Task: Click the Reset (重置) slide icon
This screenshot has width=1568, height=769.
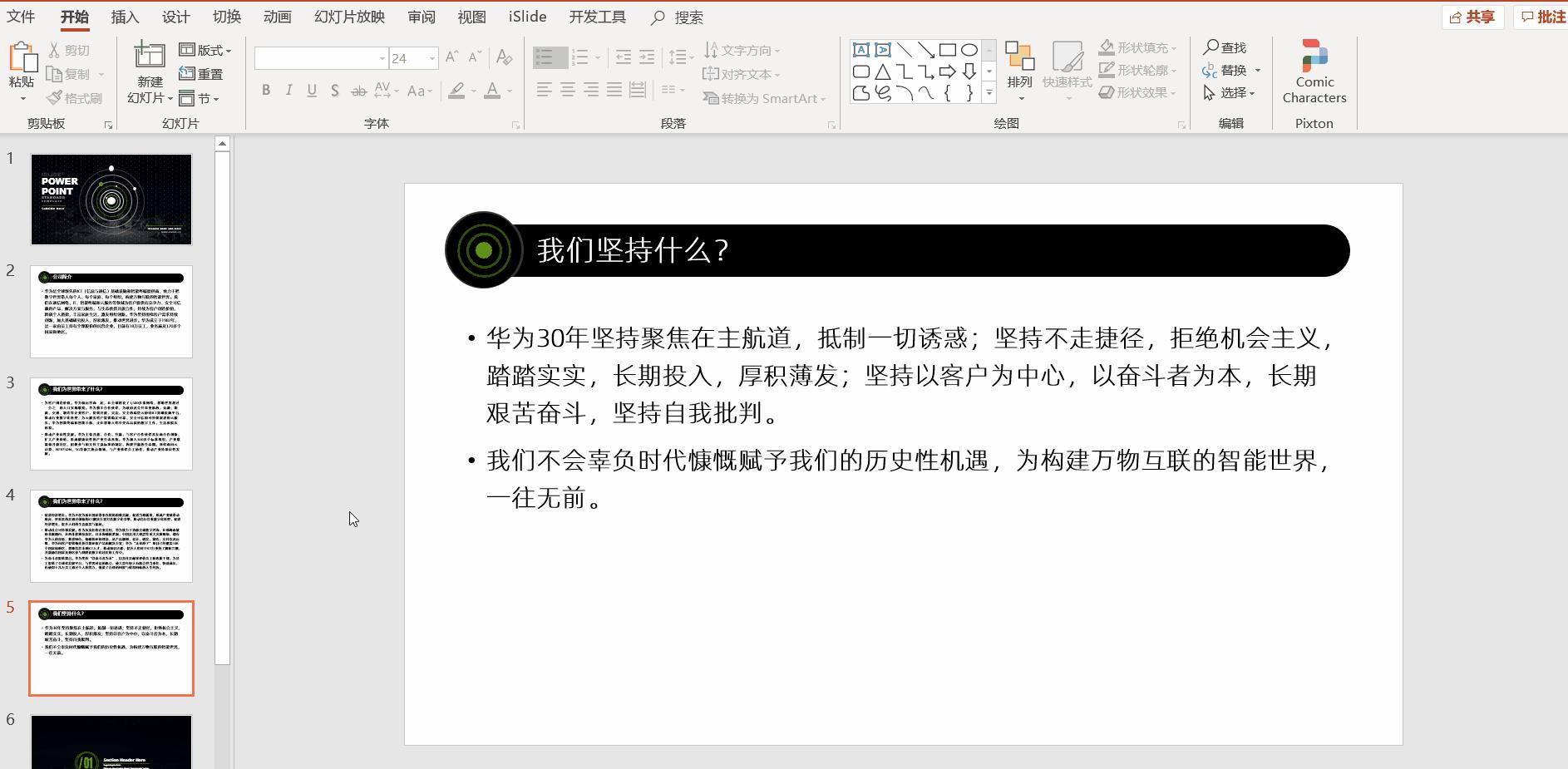Action: 187,74
